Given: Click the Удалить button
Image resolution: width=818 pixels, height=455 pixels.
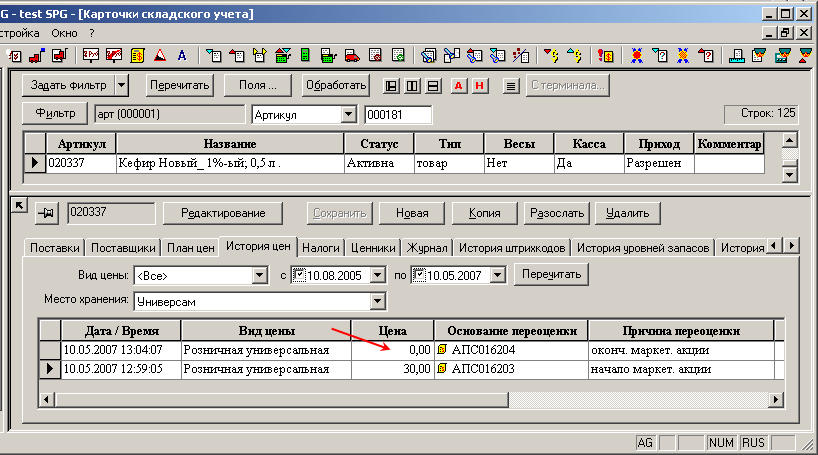Looking at the screenshot, I should point(628,213).
